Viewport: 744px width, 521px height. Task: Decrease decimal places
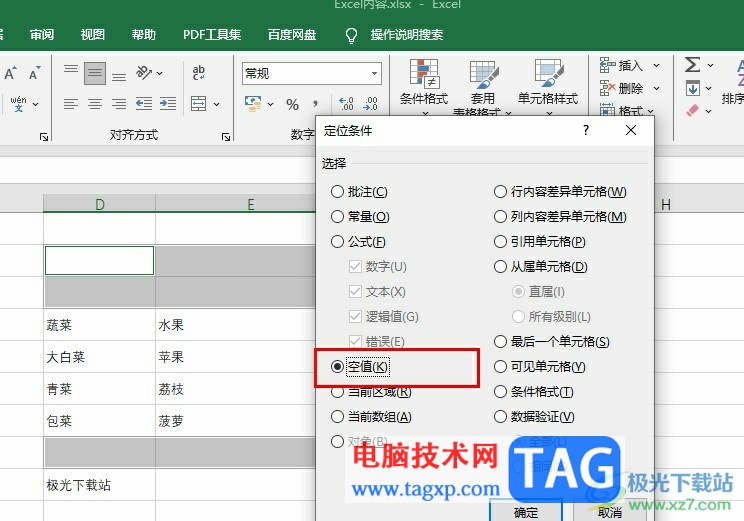pyautogui.click(x=370, y=103)
